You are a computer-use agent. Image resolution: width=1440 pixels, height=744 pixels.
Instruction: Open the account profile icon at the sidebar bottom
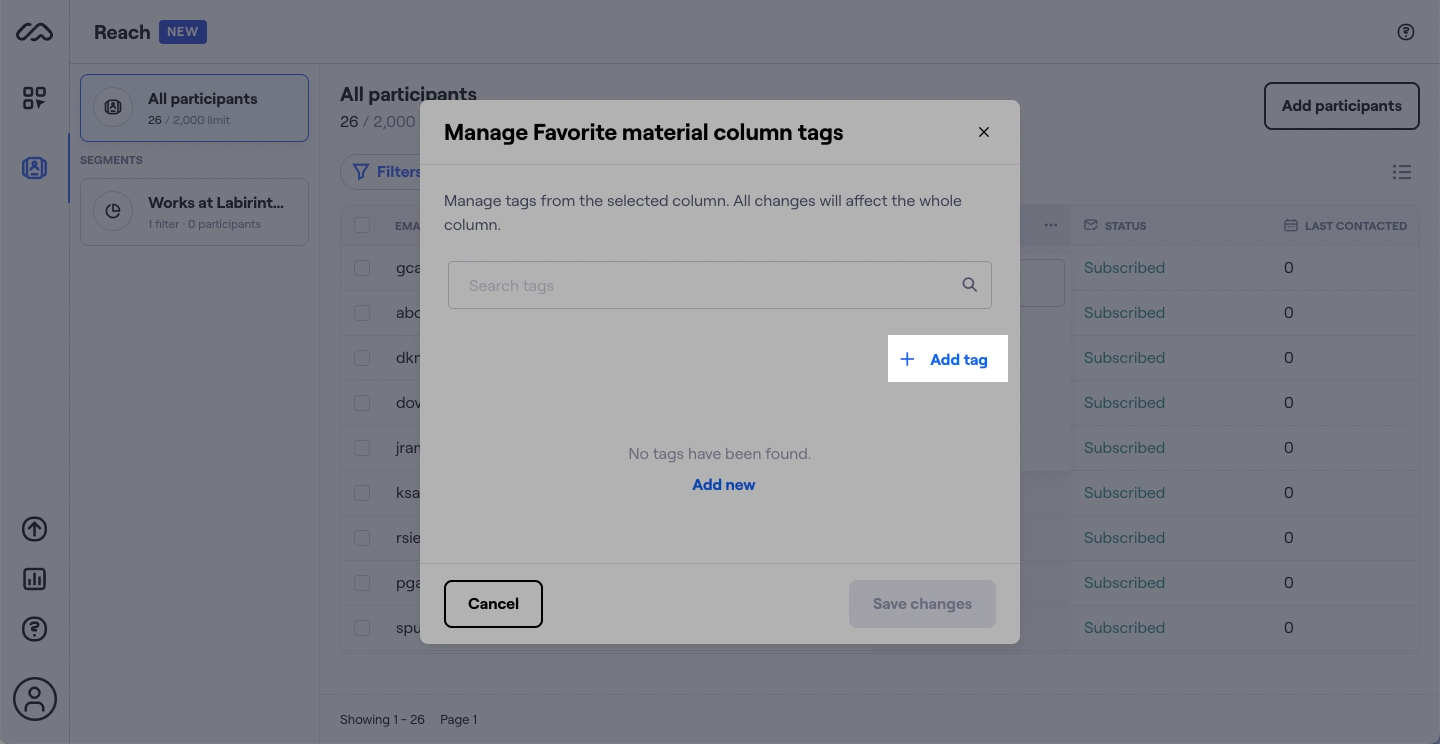[x=33, y=698]
